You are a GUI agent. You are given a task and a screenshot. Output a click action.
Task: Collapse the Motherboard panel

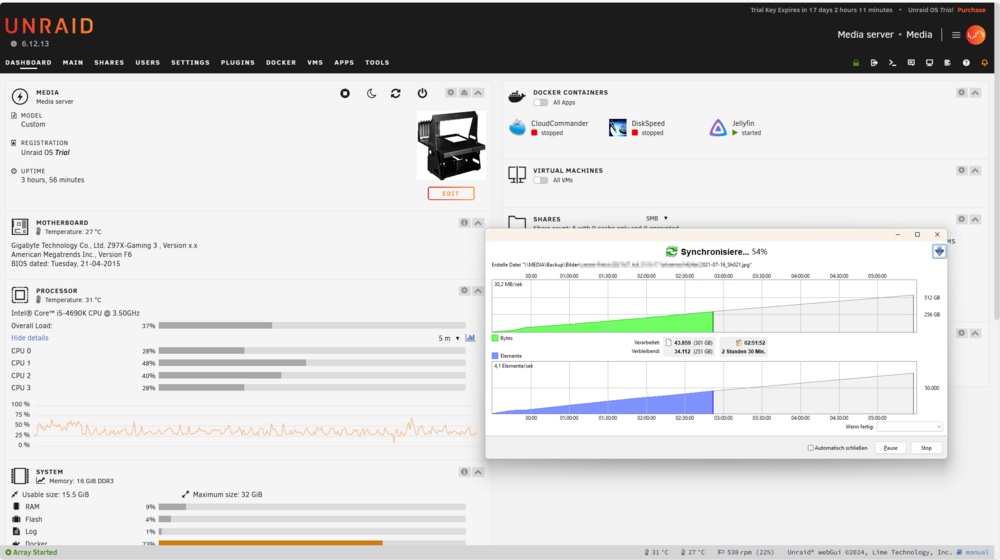coord(478,223)
